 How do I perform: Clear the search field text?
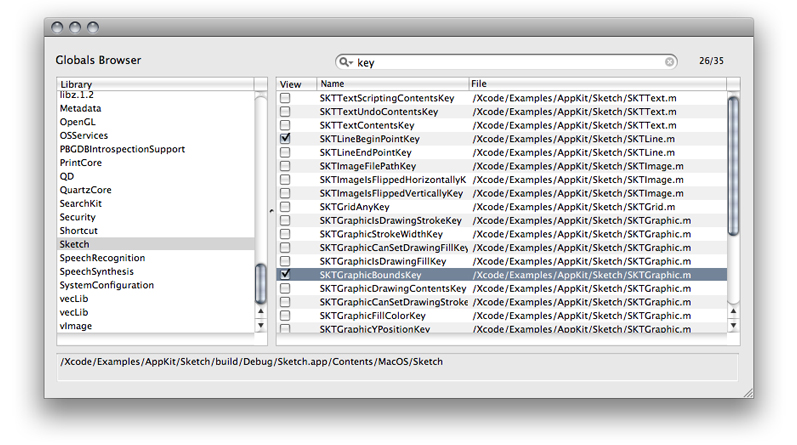point(669,62)
